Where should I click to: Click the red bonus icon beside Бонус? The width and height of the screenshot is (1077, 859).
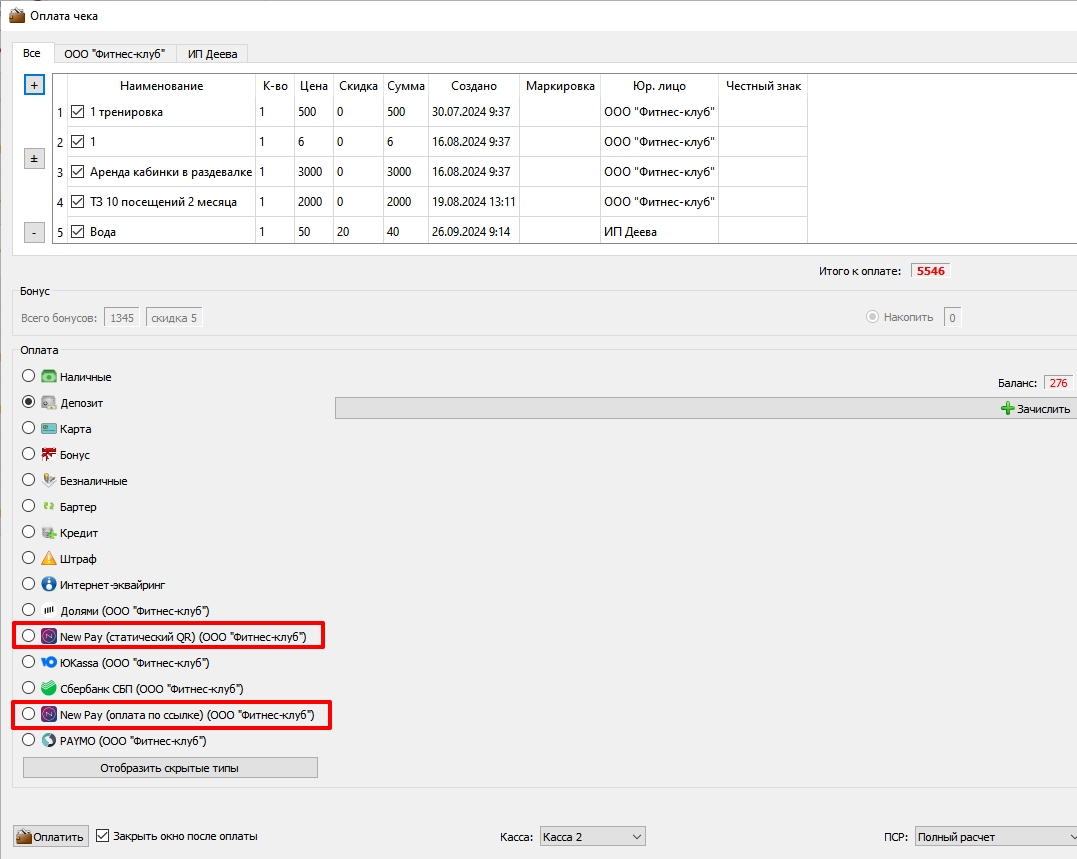(49, 454)
